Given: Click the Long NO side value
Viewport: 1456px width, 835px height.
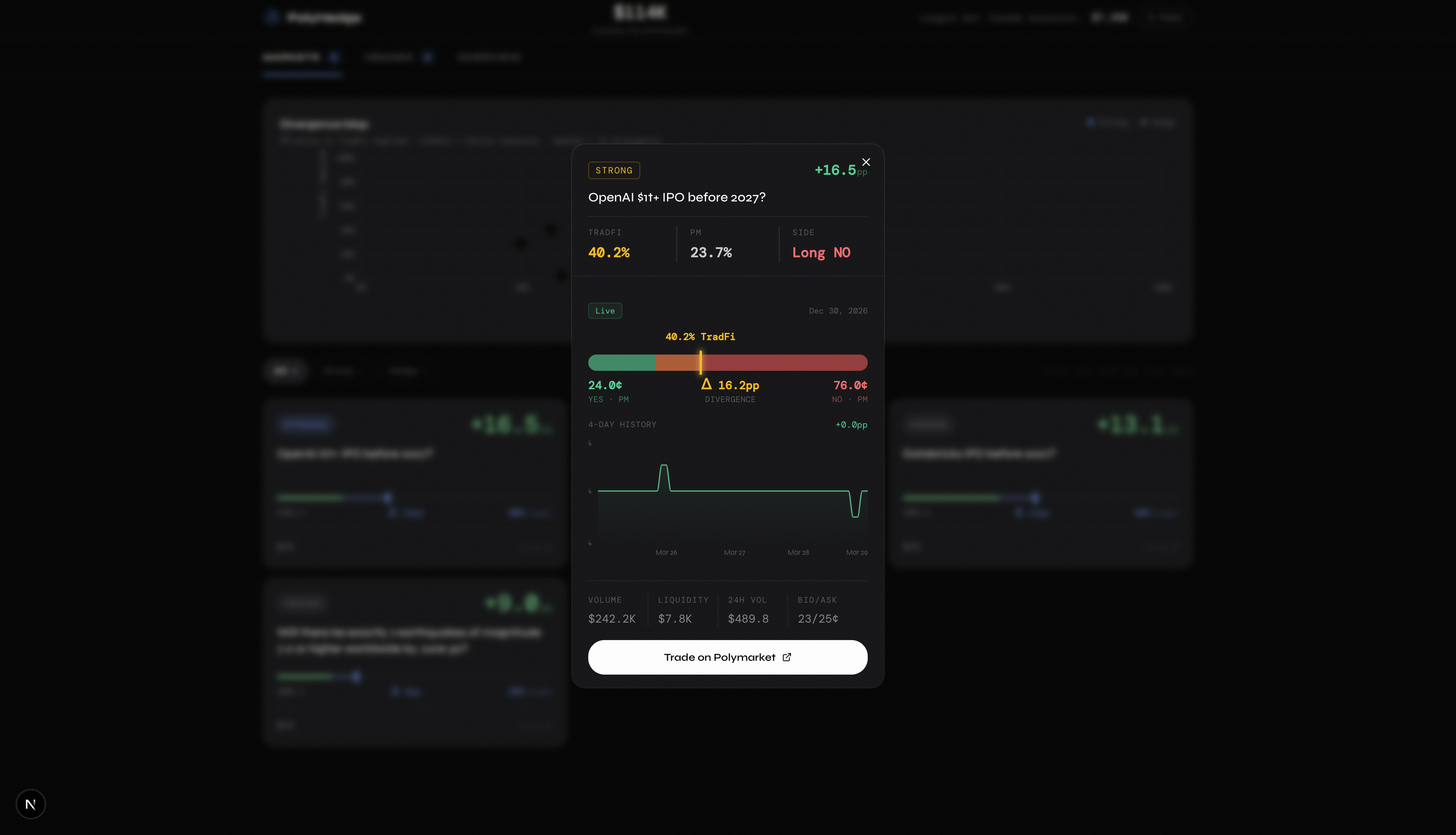Looking at the screenshot, I should coord(821,253).
